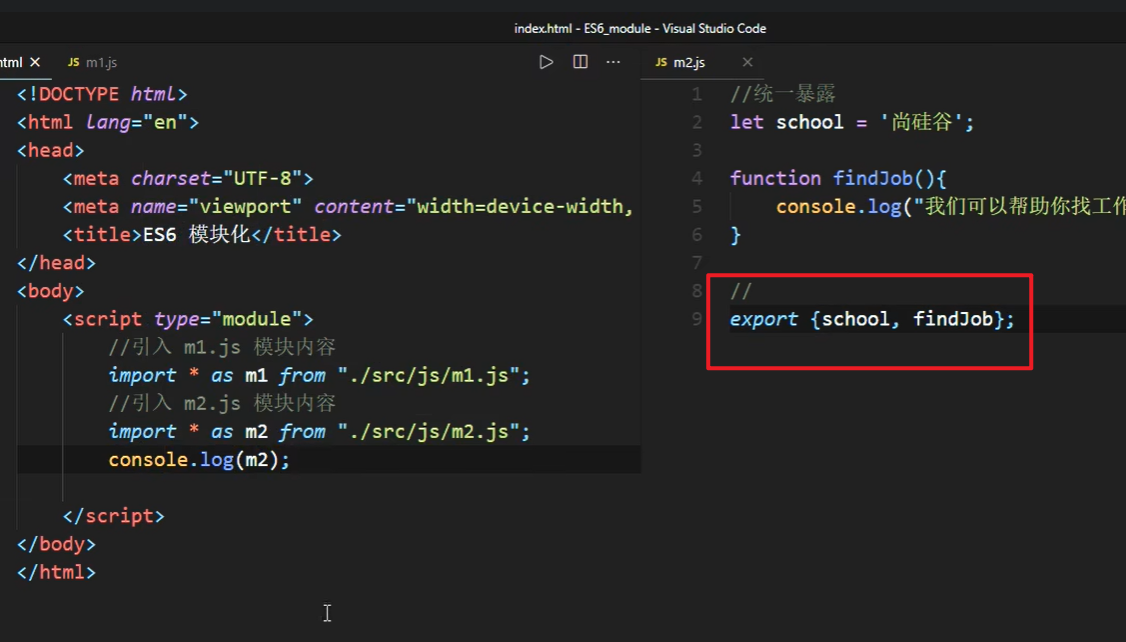1126x642 pixels.
Task: Click line number 9 in m2.js gutter
Action: (697, 319)
